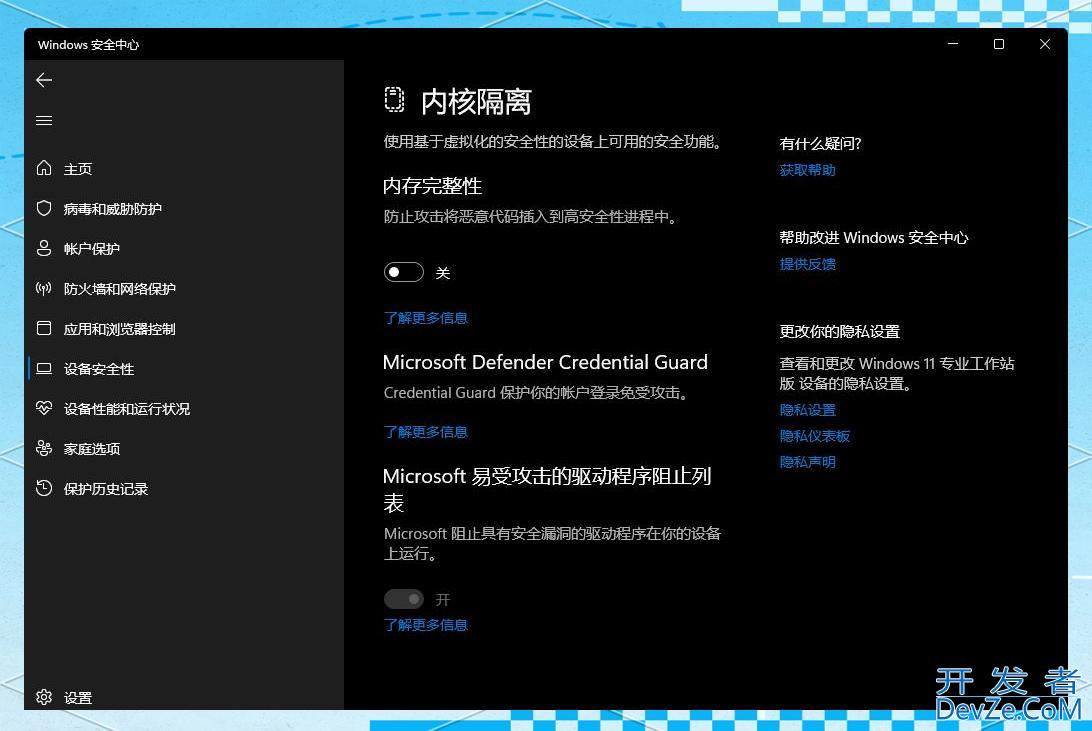Click 了解更多信息 under 驱动程序阻止列表
Image resolution: width=1092 pixels, height=731 pixels.
(426, 625)
